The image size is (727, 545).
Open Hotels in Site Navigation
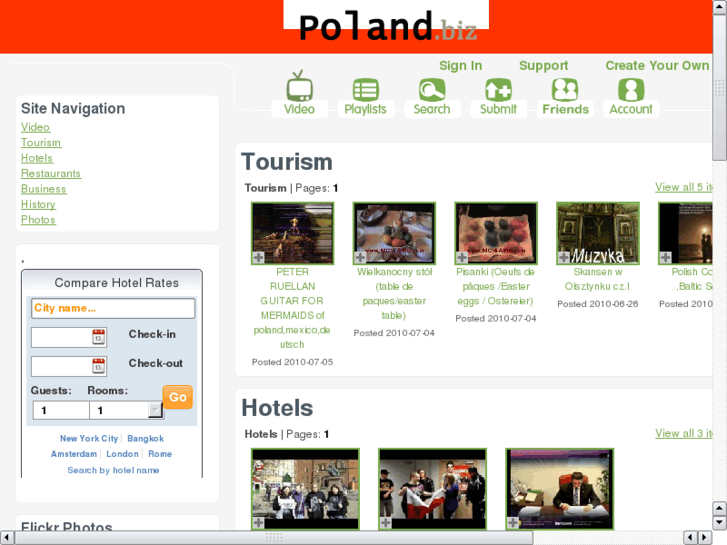click(37, 158)
